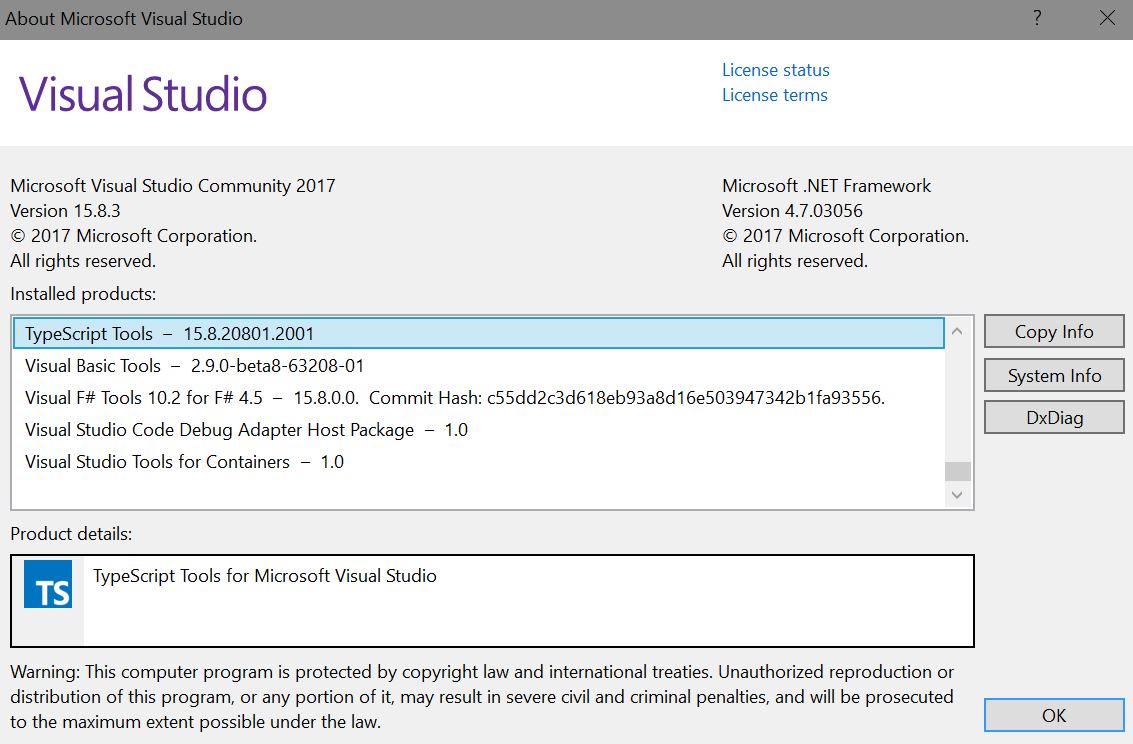
Task: Open the License terms page
Action: coord(774,95)
